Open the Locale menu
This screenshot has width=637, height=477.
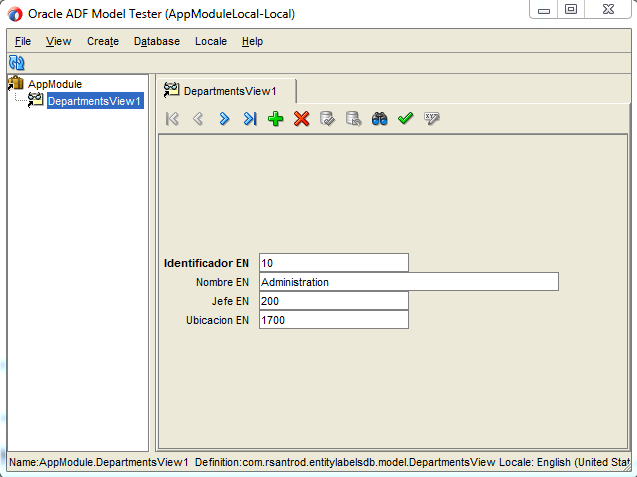pyautogui.click(x=211, y=41)
